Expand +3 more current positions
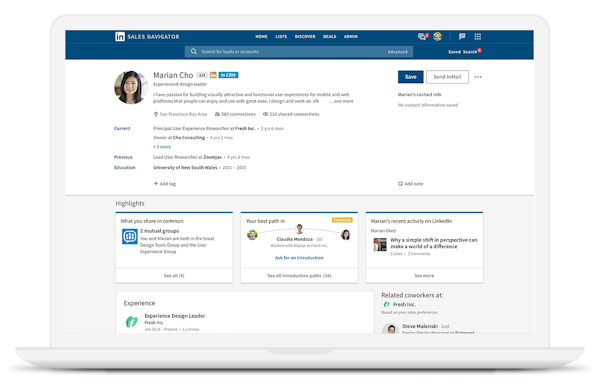 pyautogui.click(x=162, y=147)
